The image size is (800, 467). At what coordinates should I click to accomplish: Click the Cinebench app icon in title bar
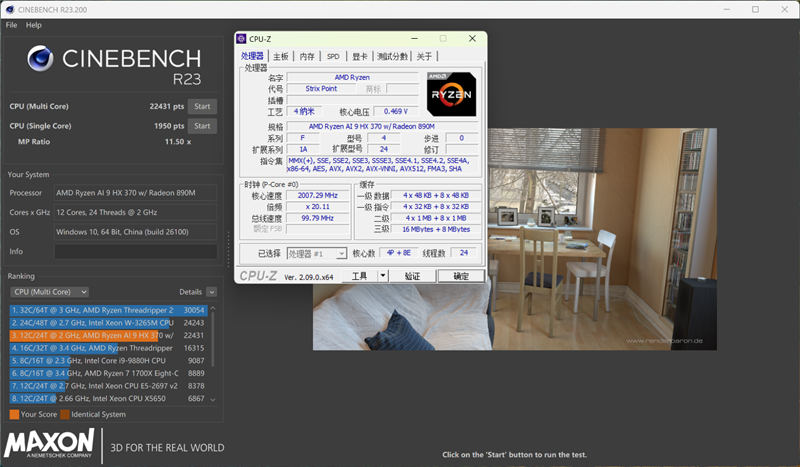(x=9, y=9)
